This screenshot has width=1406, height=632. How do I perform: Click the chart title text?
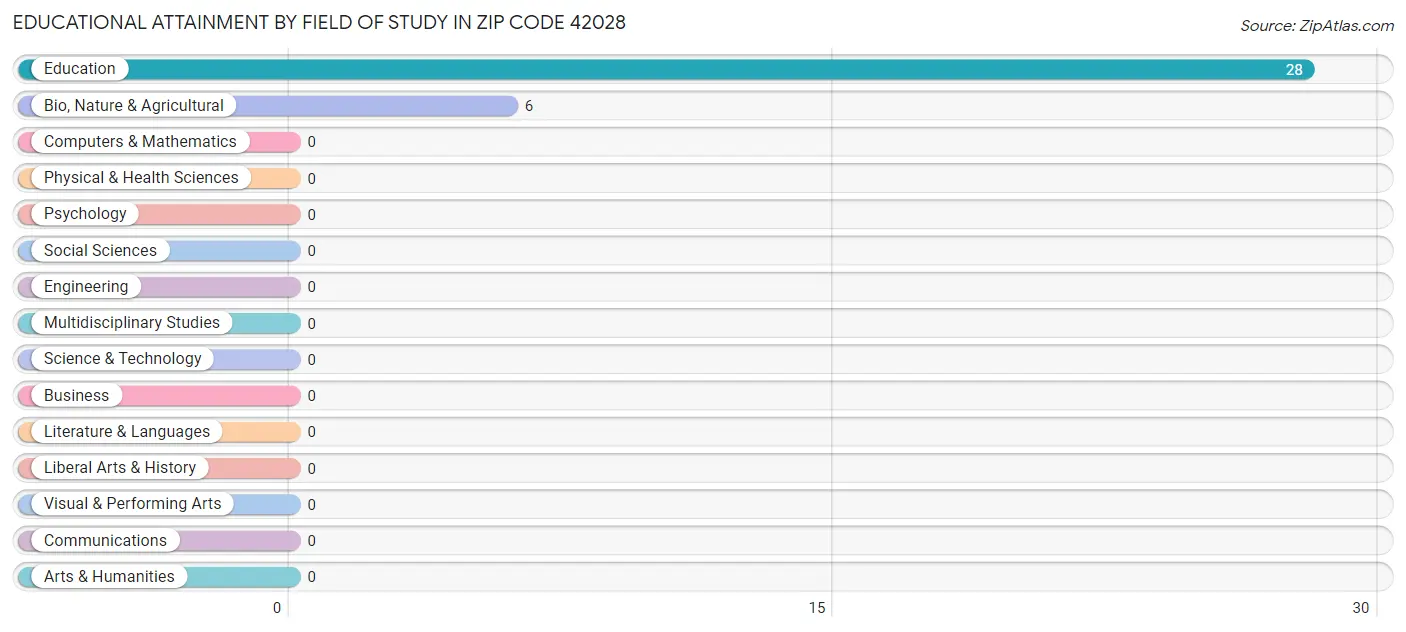319,22
